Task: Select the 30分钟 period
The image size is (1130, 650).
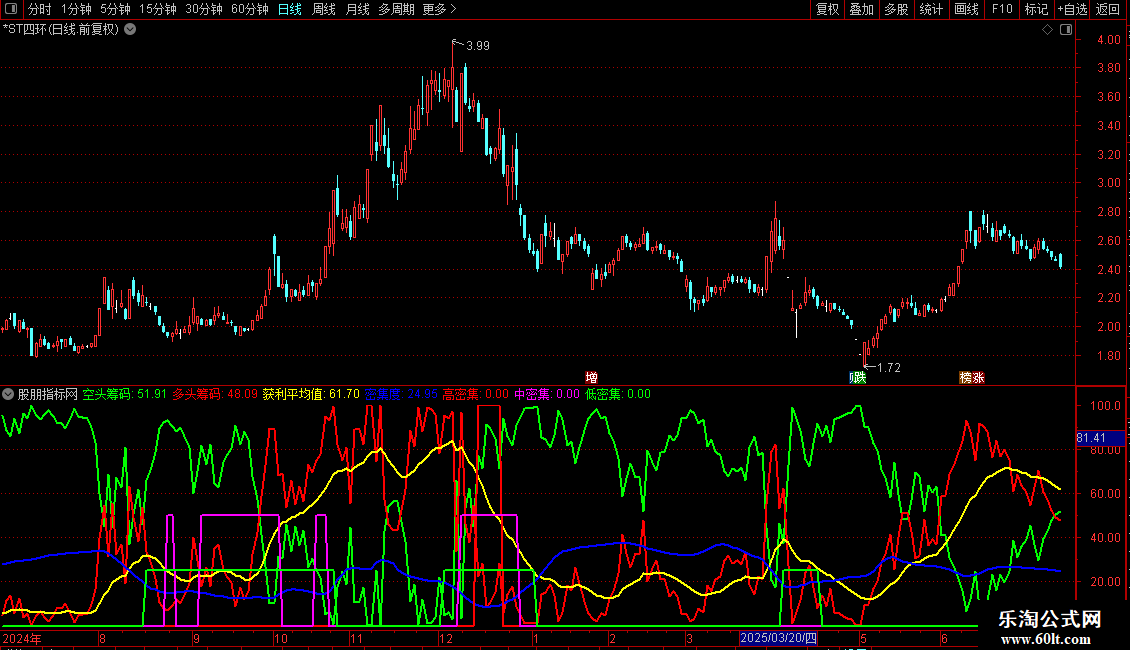Action: point(203,9)
